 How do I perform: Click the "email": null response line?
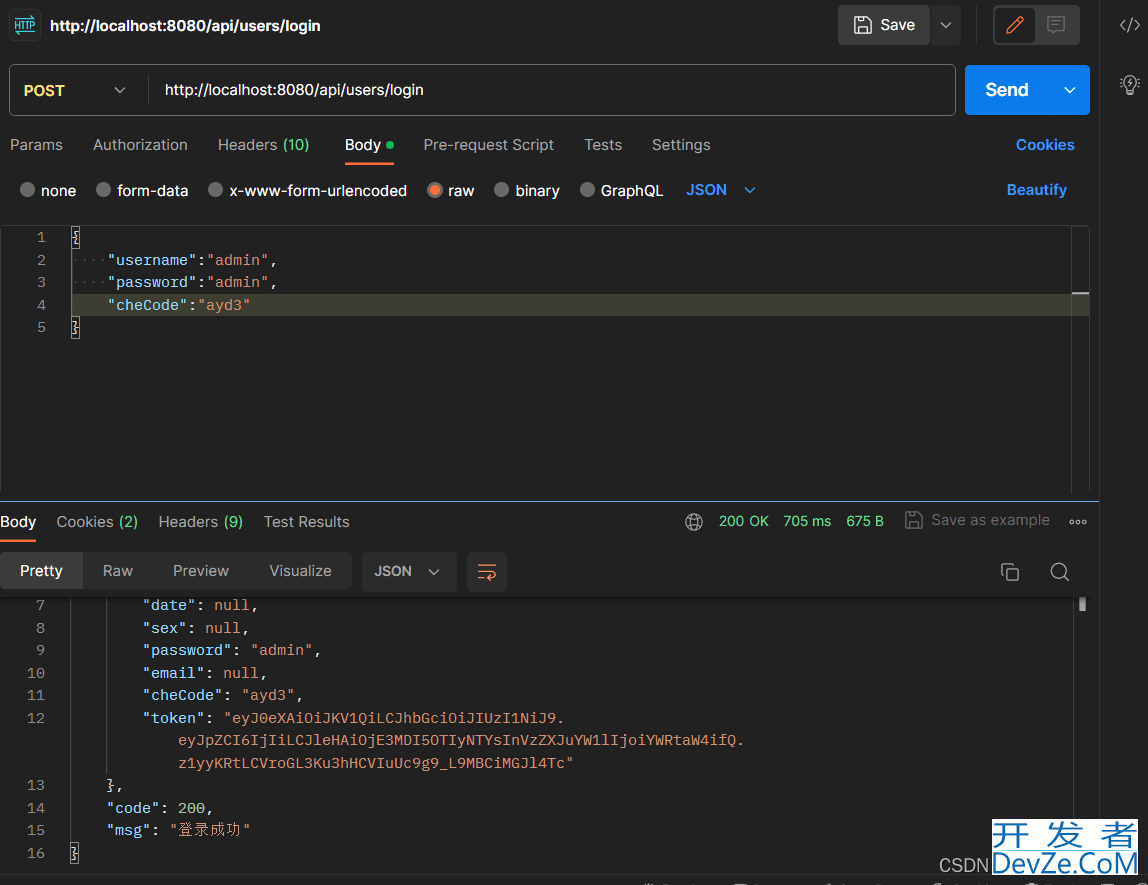click(205, 673)
